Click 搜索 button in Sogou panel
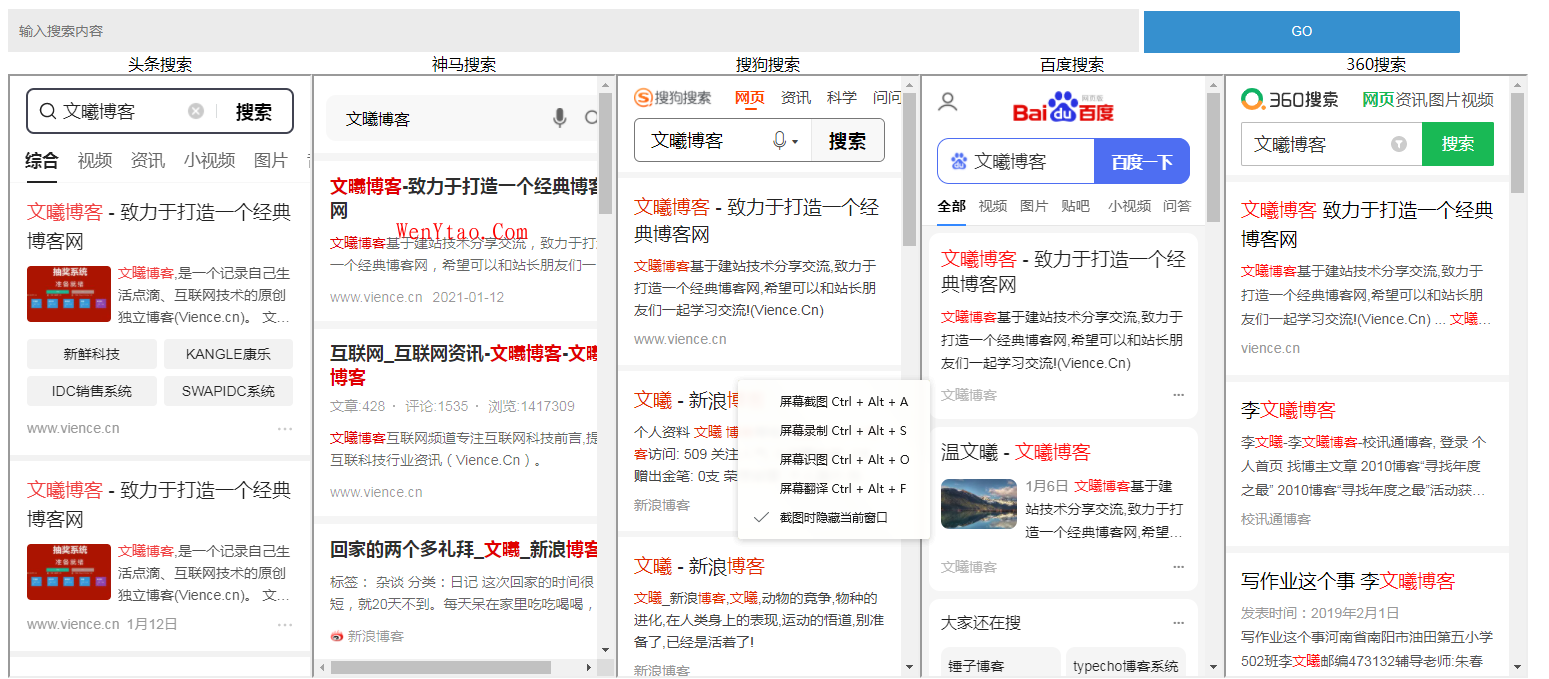This screenshot has width=1549, height=679. (x=847, y=141)
